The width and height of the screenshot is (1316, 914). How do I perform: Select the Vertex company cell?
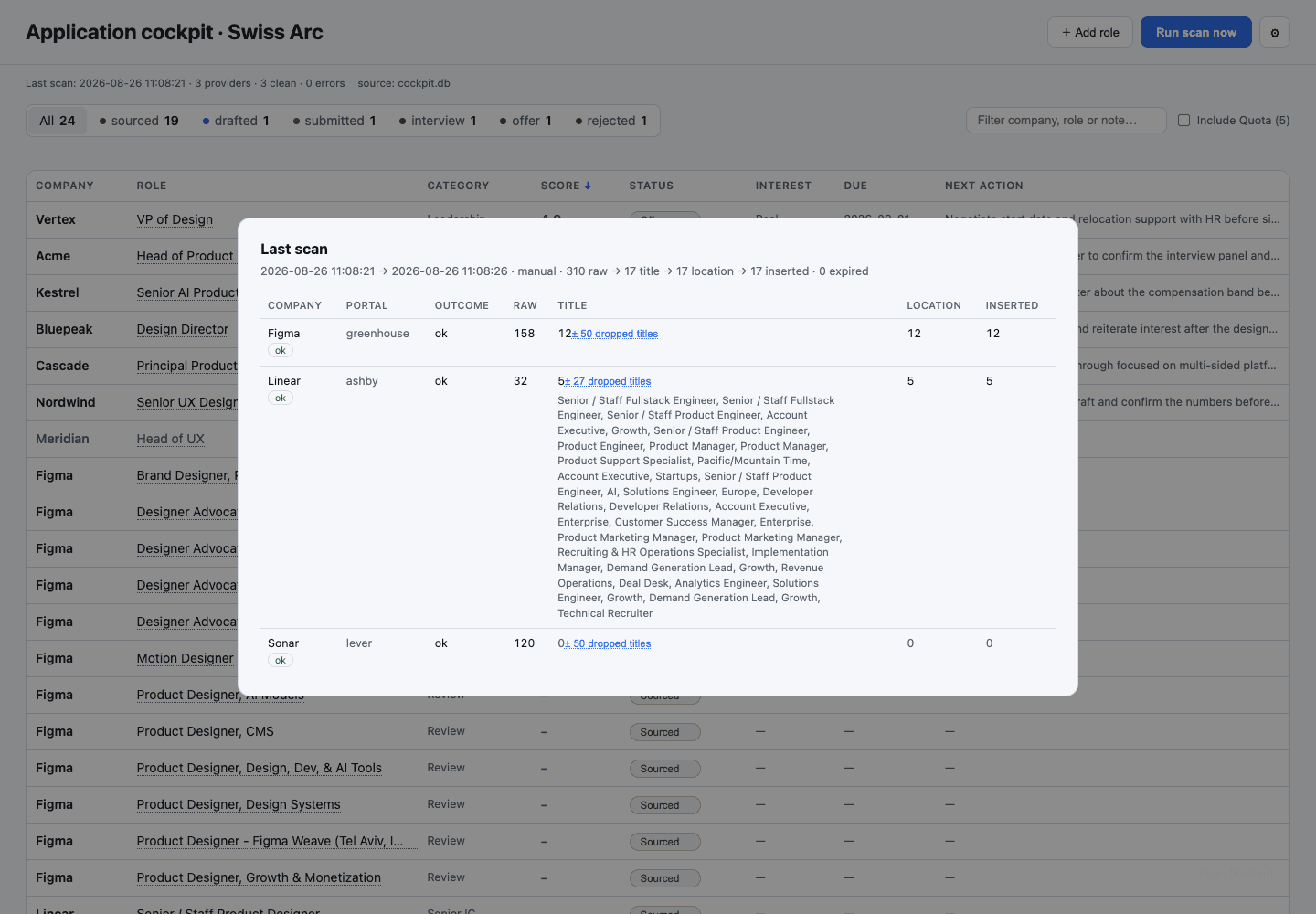(x=56, y=219)
